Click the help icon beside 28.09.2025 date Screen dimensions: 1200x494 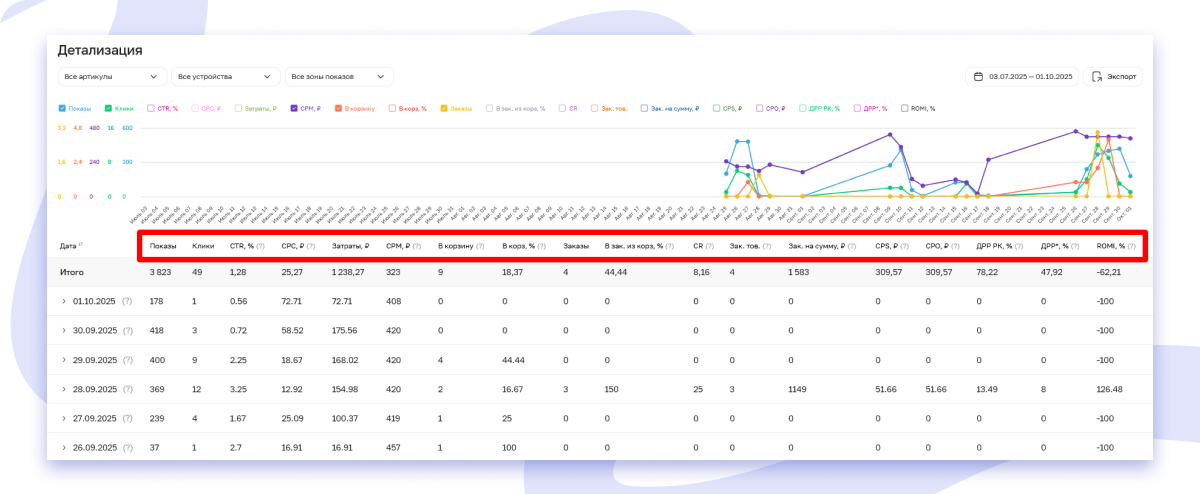(x=127, y=389)
